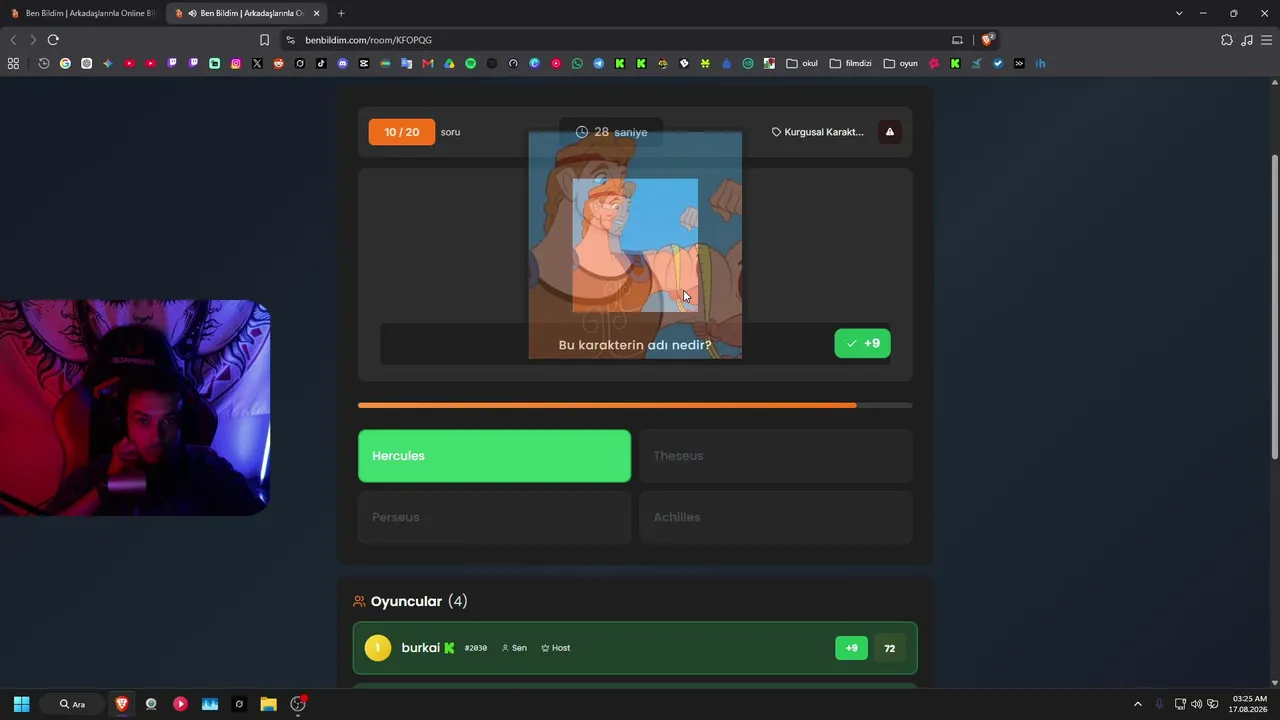Expand the okul bookmarks folder
The image size is (1280, 720).
(x=802, y=63)
